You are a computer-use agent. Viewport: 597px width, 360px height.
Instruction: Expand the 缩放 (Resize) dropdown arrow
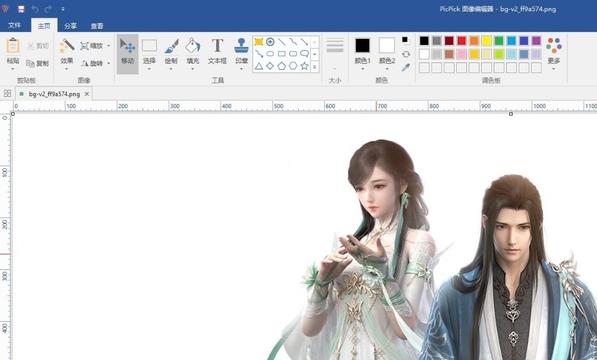pyautogui.click(x=109, y=46)
